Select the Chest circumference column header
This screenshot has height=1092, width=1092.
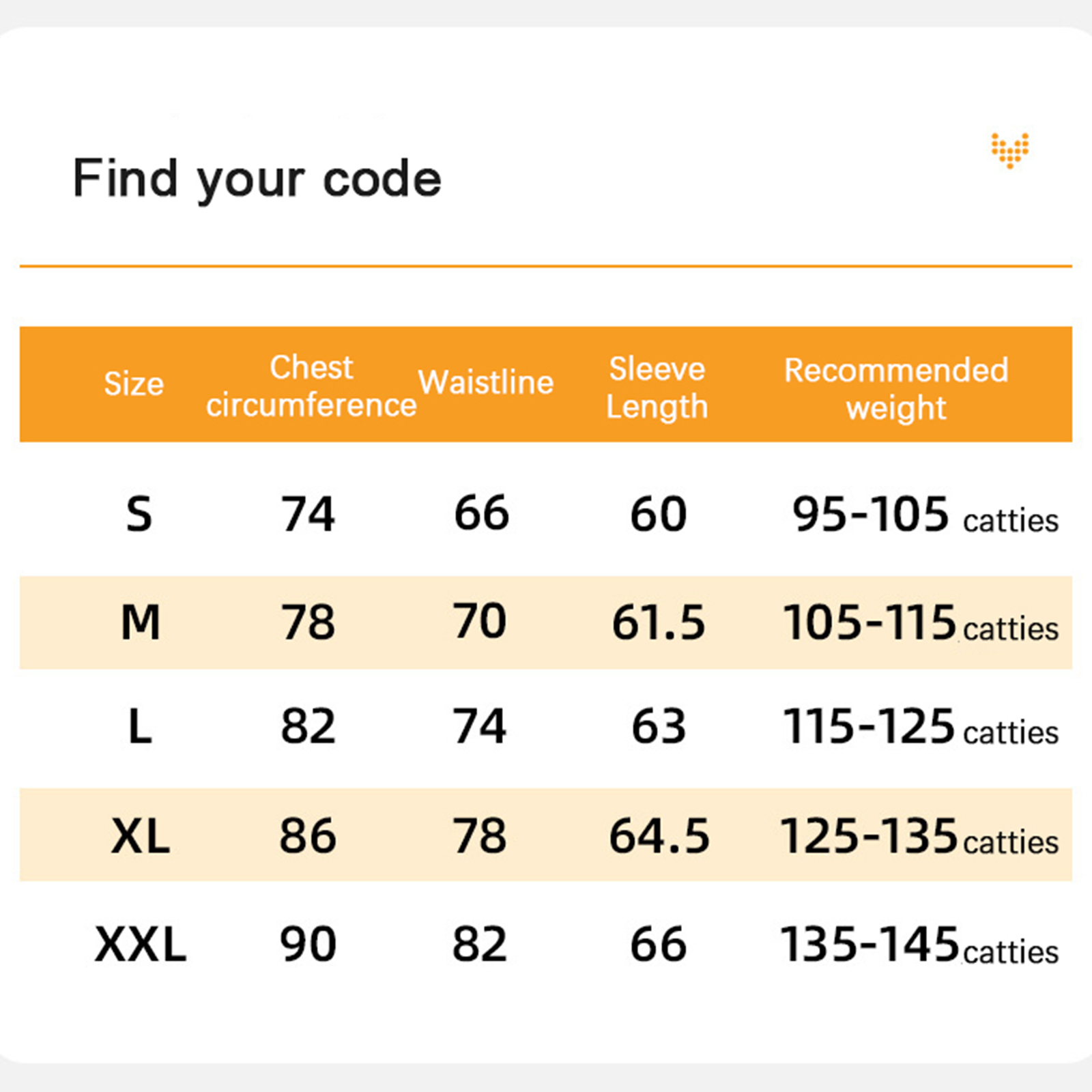(x=311, y=386)
